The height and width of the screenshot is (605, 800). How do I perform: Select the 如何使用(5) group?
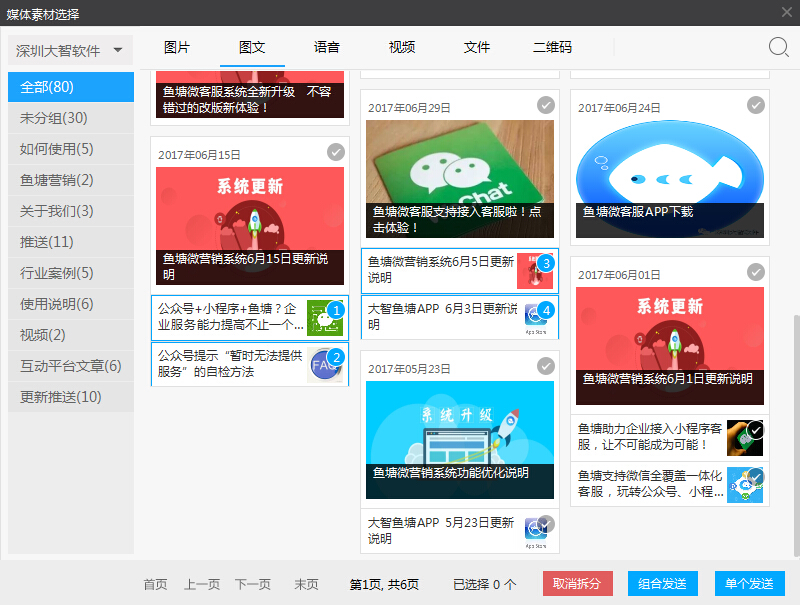(71, 149)
